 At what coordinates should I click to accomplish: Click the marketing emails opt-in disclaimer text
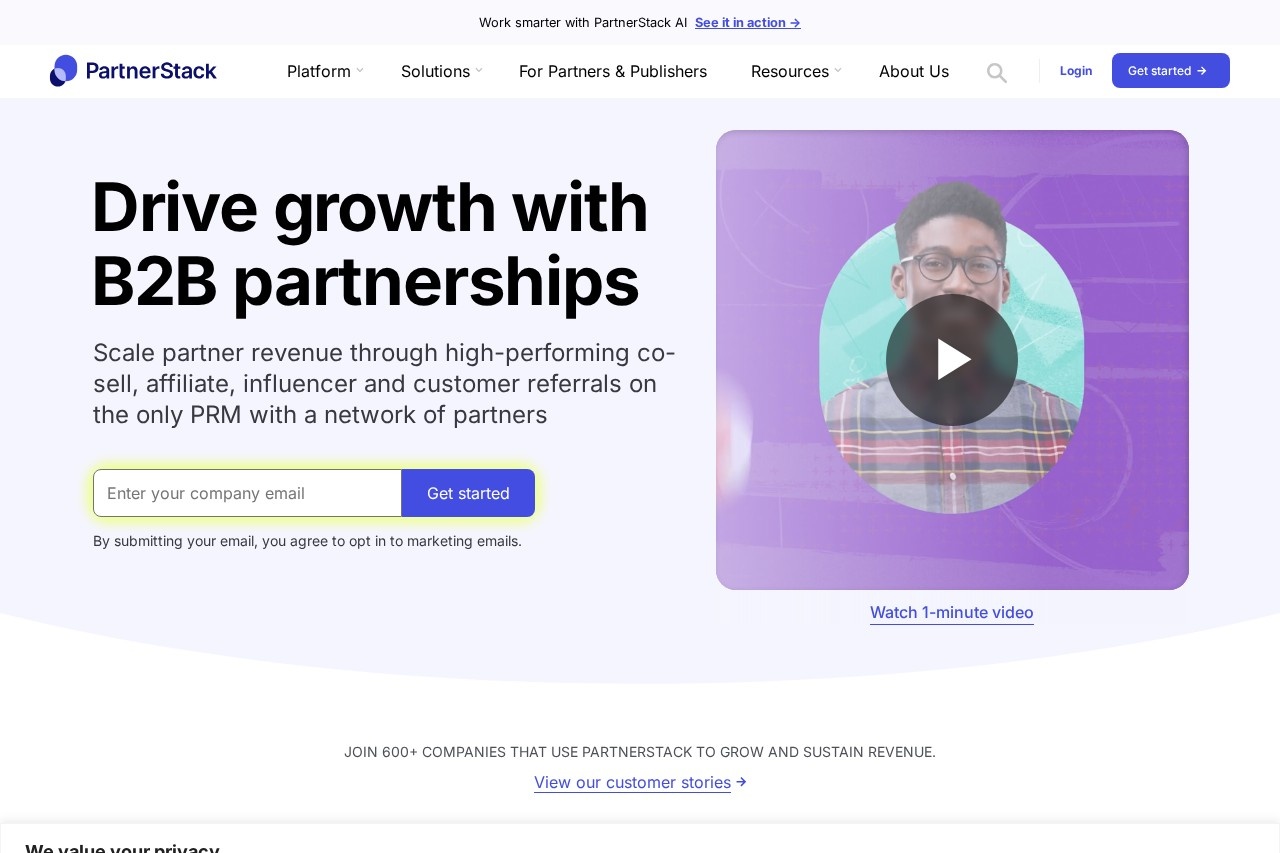pyautogui.click(x=307, y=541)
